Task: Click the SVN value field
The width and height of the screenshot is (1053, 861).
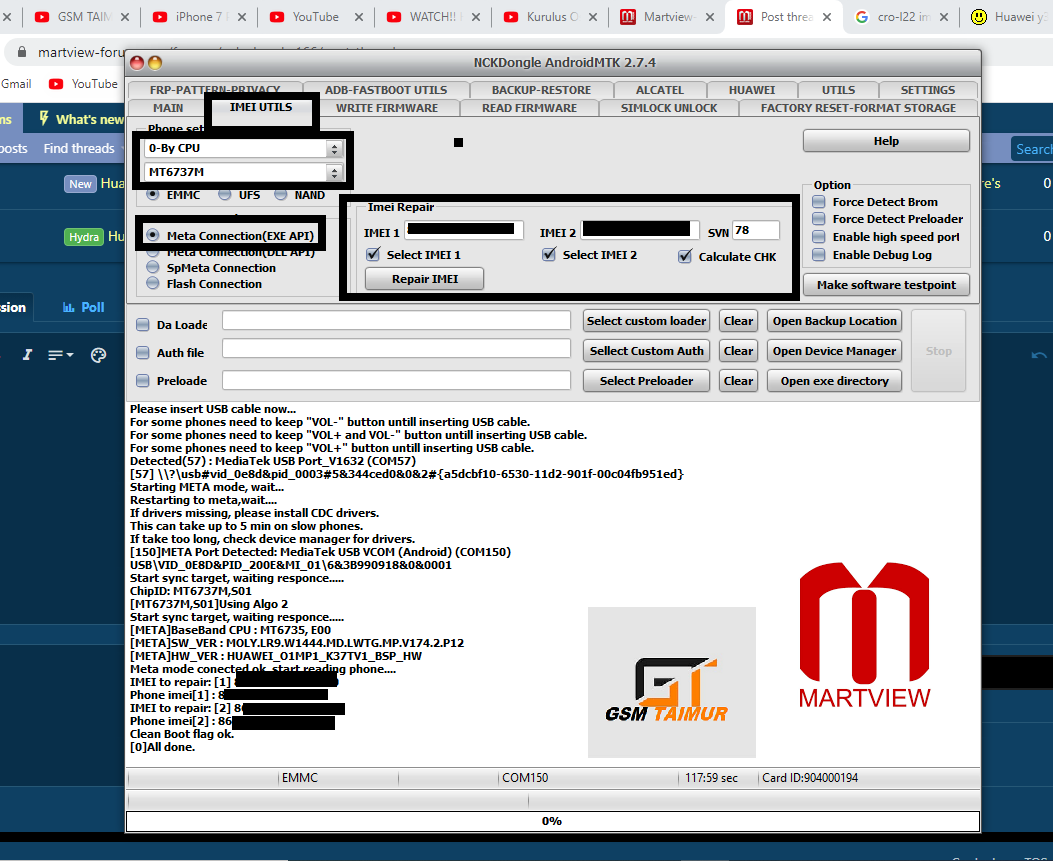Action: 756,230
